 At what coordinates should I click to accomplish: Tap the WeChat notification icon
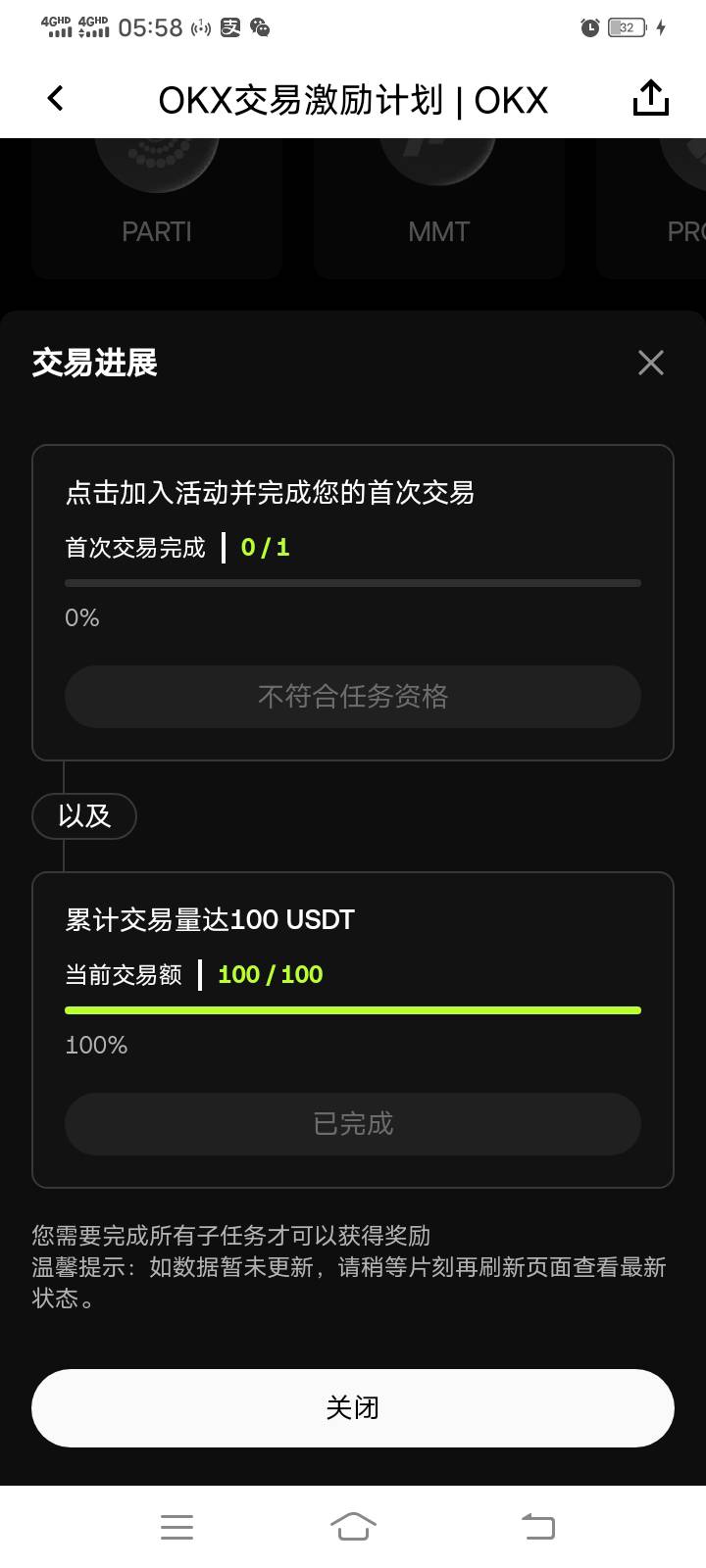point(260,27)
